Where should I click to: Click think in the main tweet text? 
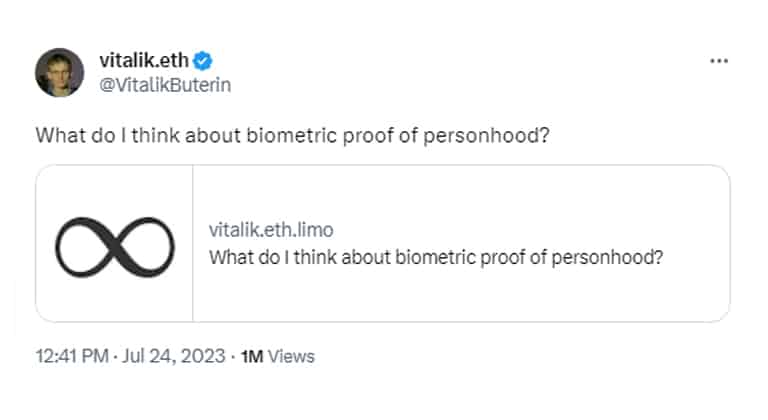point(155,136)
